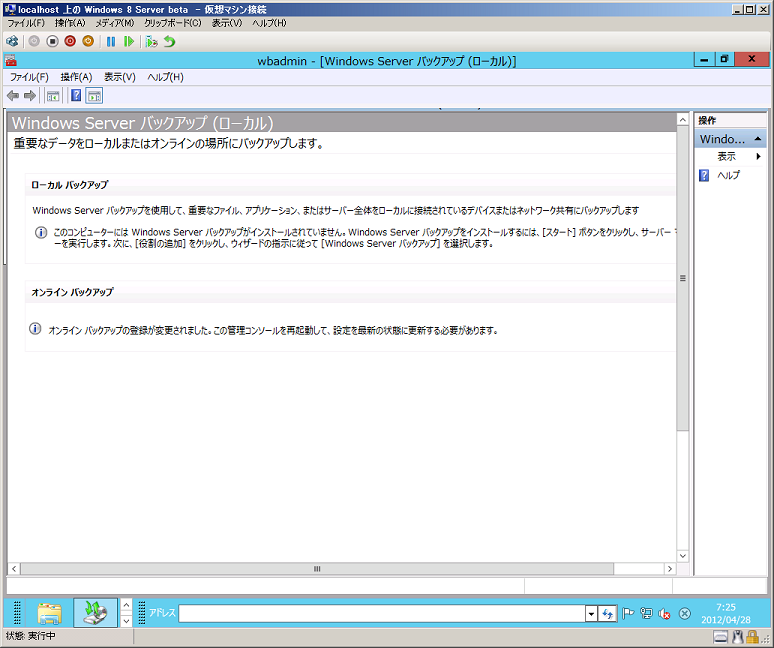Open the メディア(M) menu of VM window
The height and width of the screenshot is (648, 774).
pos(114,23)
